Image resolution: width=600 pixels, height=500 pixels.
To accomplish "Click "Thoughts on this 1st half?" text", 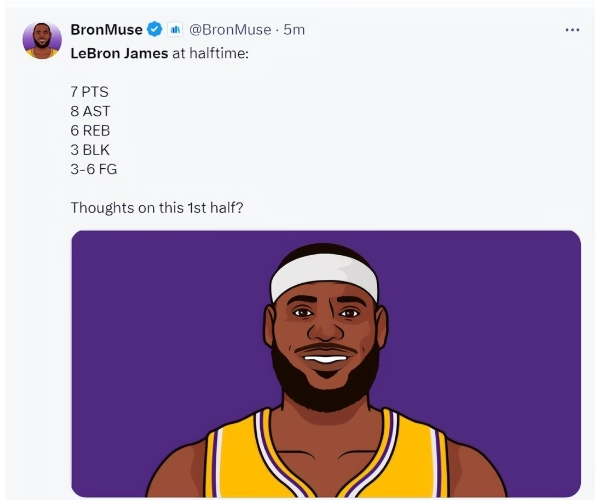I will point(157,207).
